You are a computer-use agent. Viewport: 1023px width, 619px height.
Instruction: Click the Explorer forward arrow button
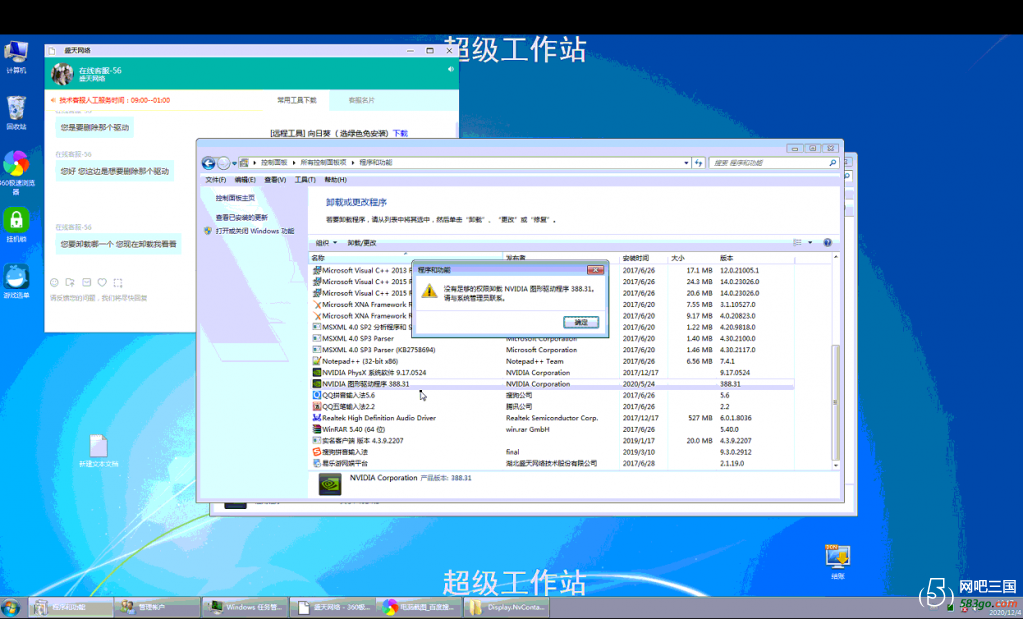coord(224,163)
